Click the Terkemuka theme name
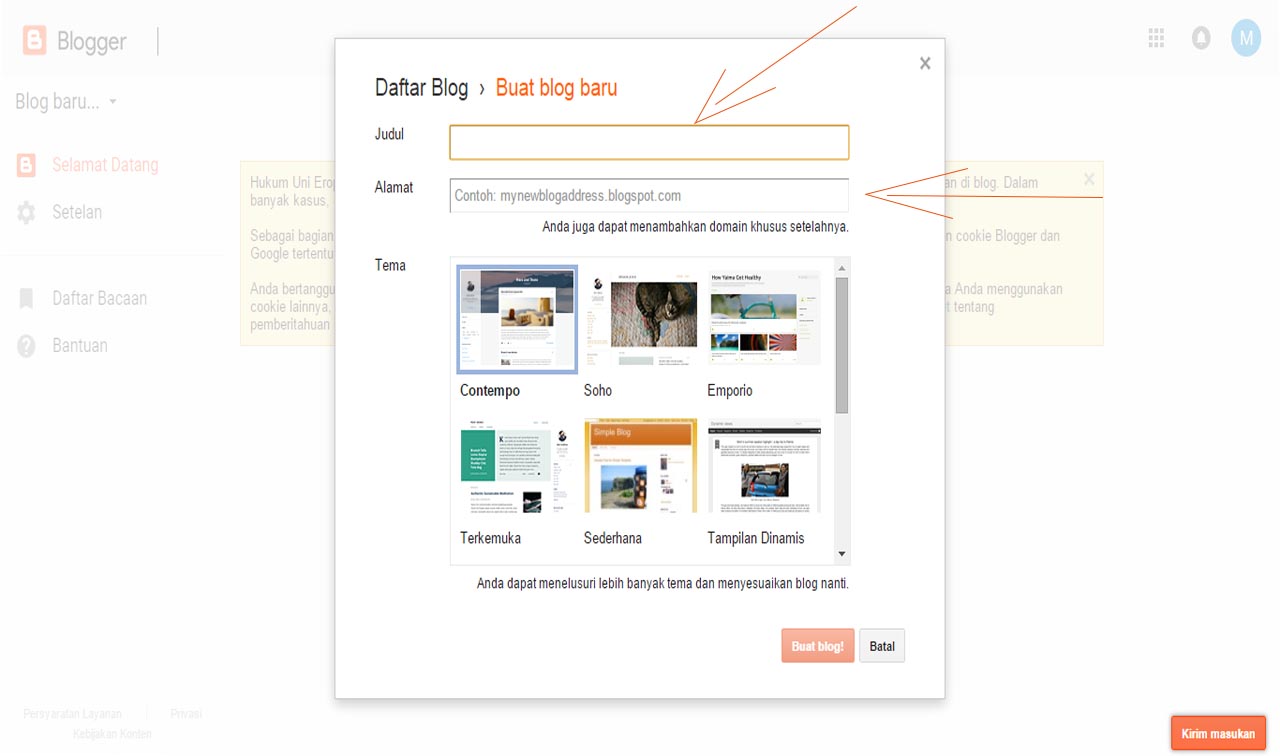 (490, 539)
